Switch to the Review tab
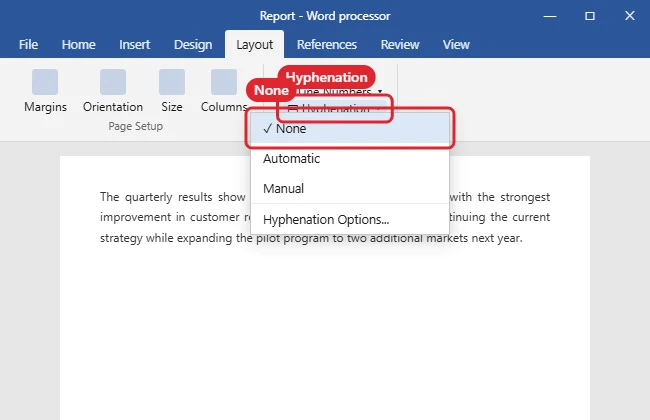The height and width of the screenshot is (420, 650). pos(400,44)
